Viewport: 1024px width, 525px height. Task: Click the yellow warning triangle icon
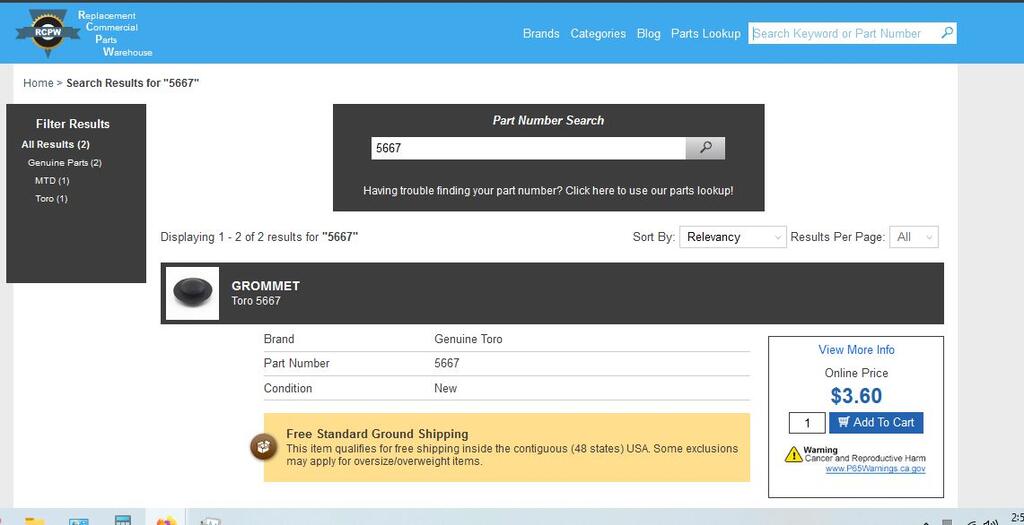tap(793, 454)
